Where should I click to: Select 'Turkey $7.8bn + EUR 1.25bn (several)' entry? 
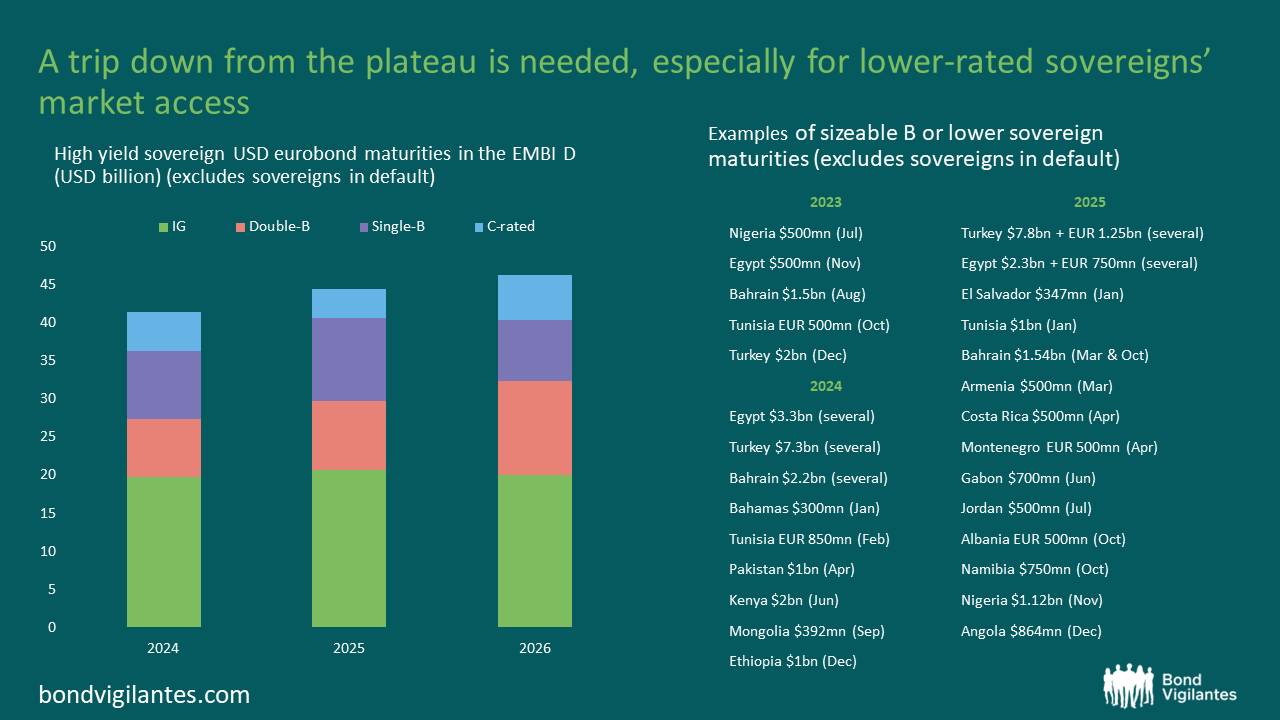point(1082,233)
